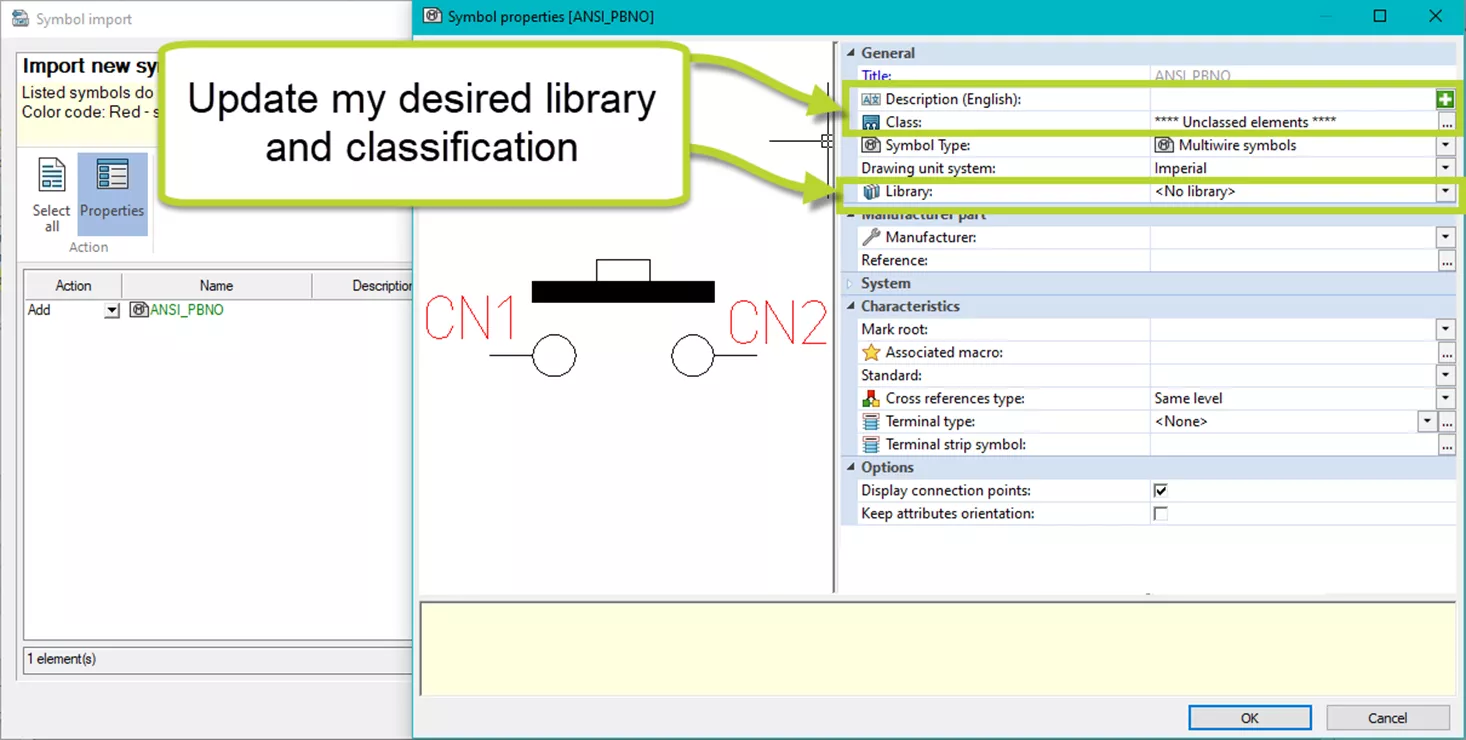Click OK to confirm symbol properties
Viewport: 1466px width, 740px height.
pyautogui.click(x=1250, y=718)
